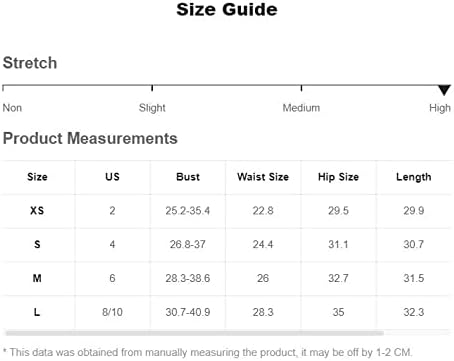Click the Stretch heading

click(x=30, y=63)
